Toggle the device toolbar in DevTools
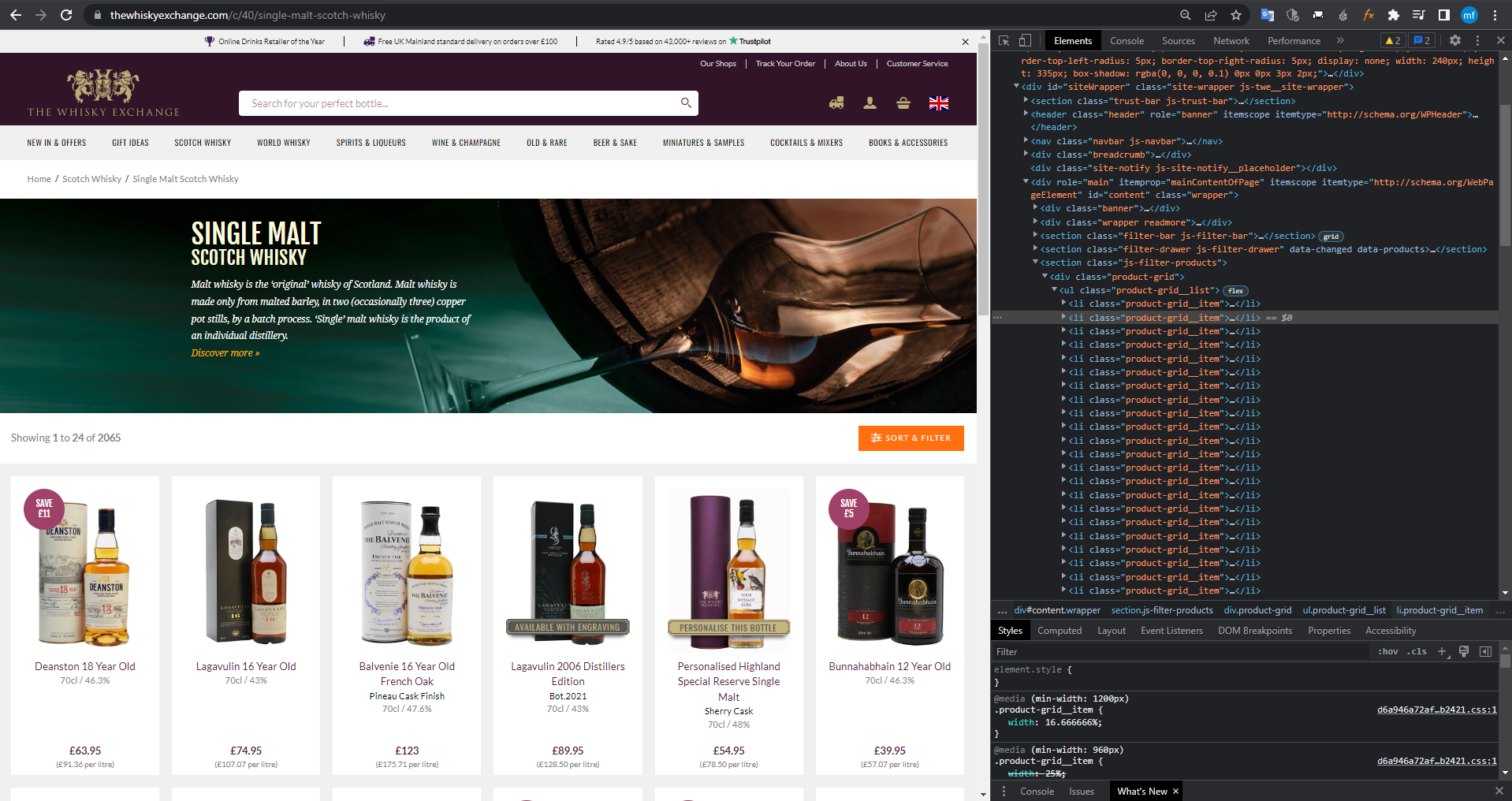This screenshot has width=1512, height=801. 1024,40
